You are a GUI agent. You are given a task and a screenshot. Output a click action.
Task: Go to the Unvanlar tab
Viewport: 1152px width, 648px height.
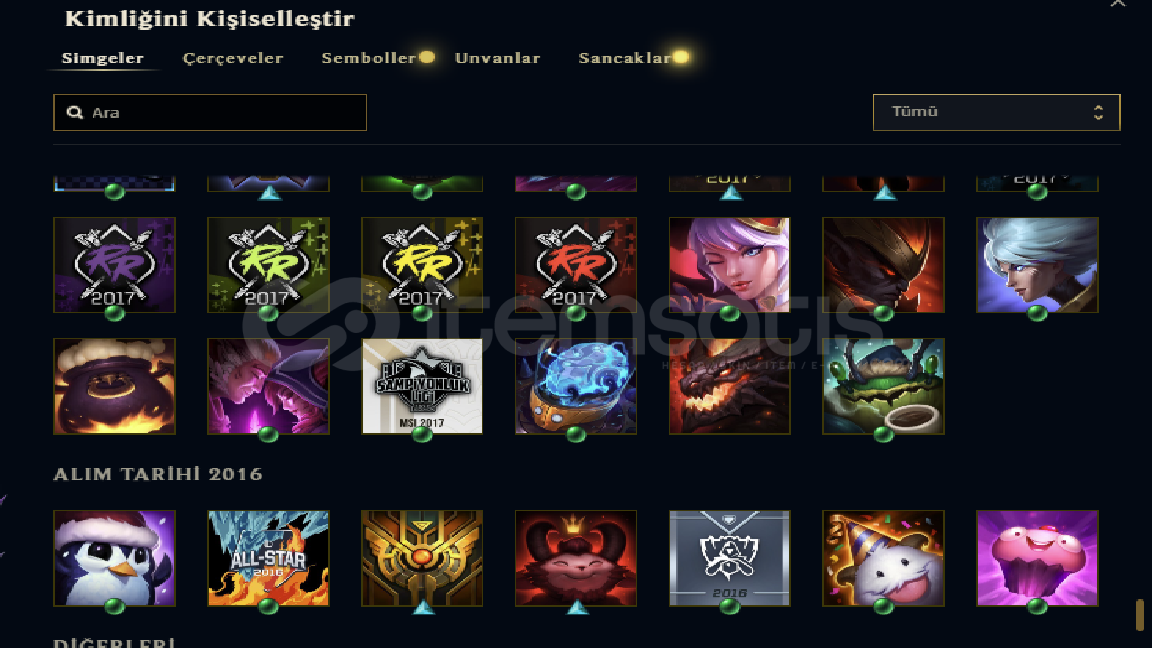coord(497,58)
